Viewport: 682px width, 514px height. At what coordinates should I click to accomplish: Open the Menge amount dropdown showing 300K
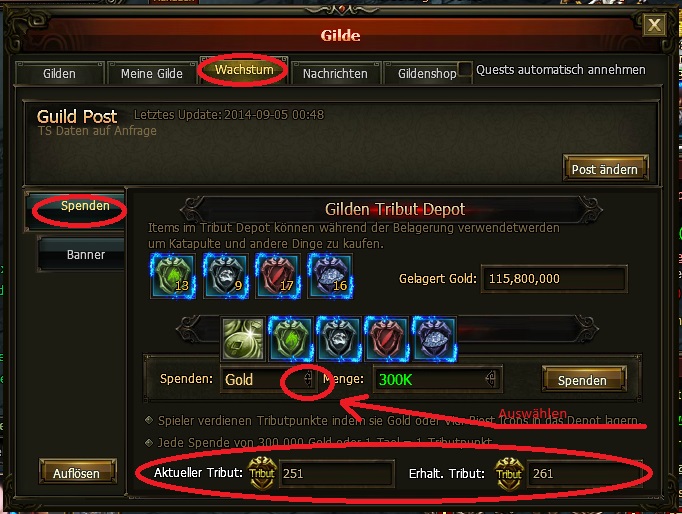491,379
